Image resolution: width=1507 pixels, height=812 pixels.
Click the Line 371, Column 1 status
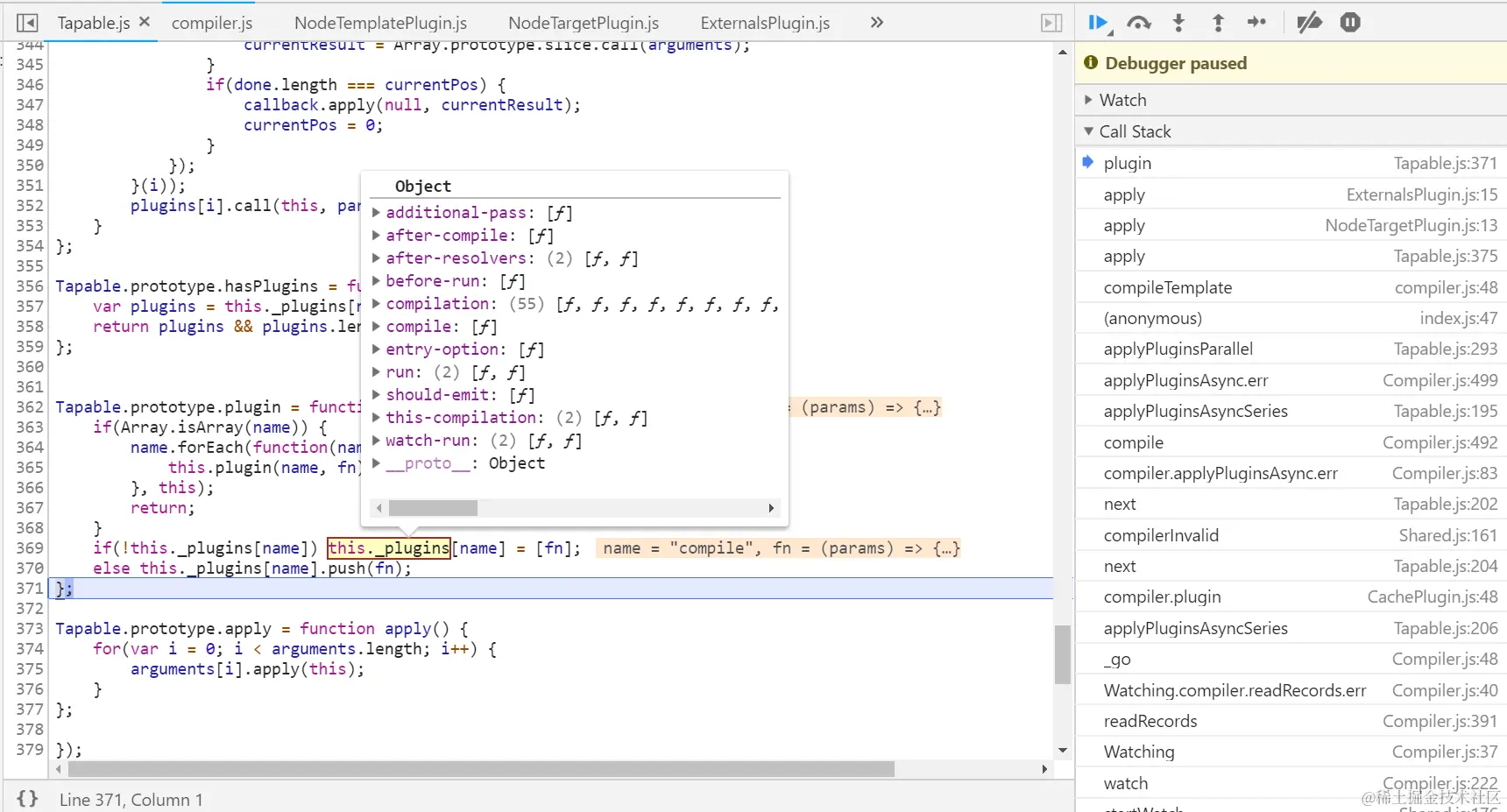[131, 800]
